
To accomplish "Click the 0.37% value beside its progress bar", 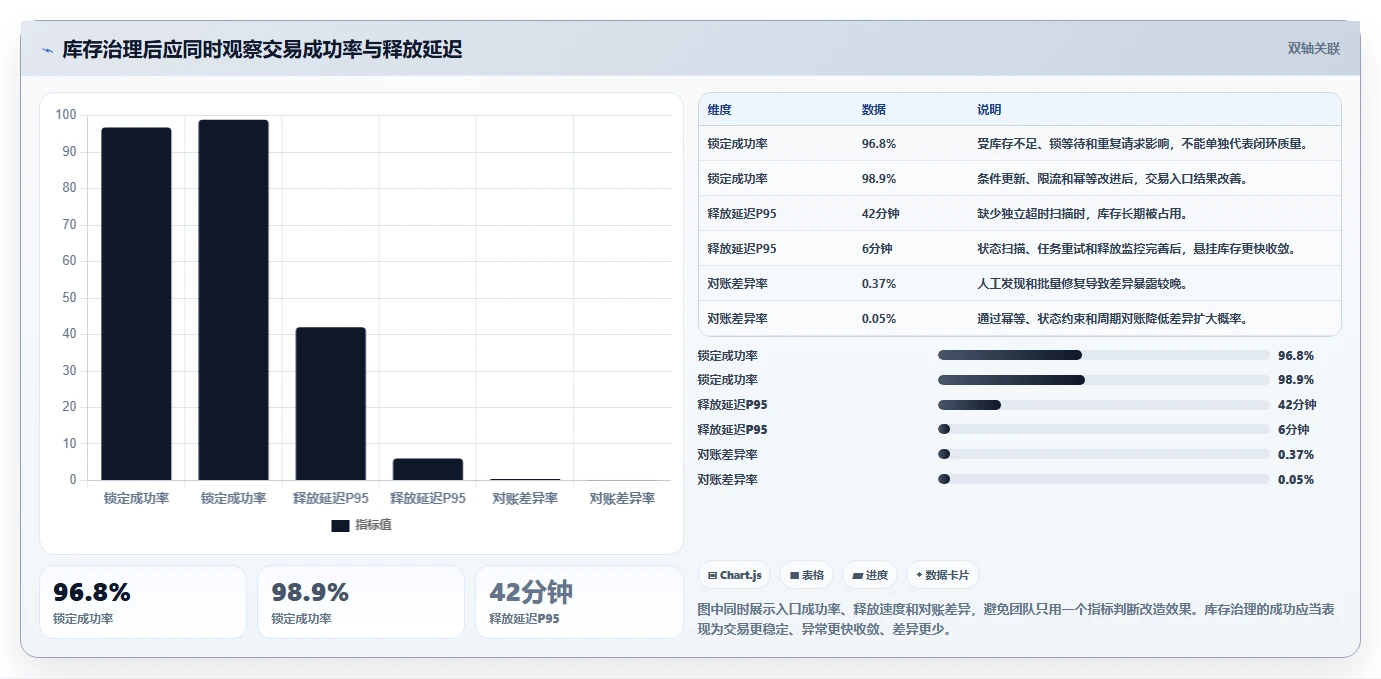I will coord(1296,455).
